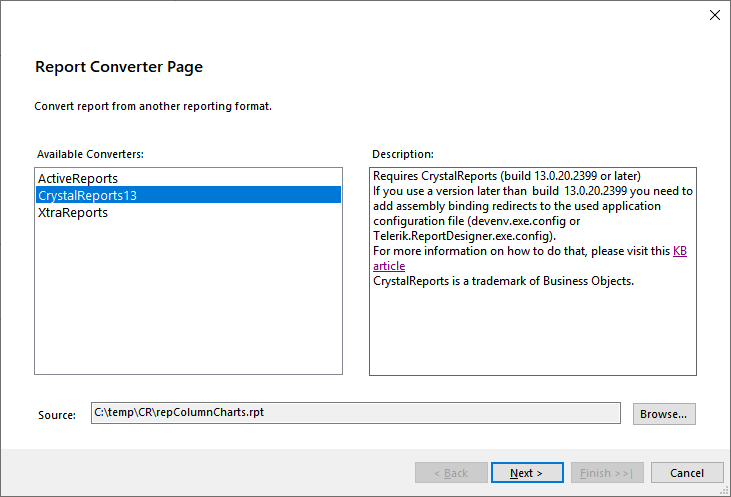
Task: Click the Available Converters label
Action: [x=90, y=154]
